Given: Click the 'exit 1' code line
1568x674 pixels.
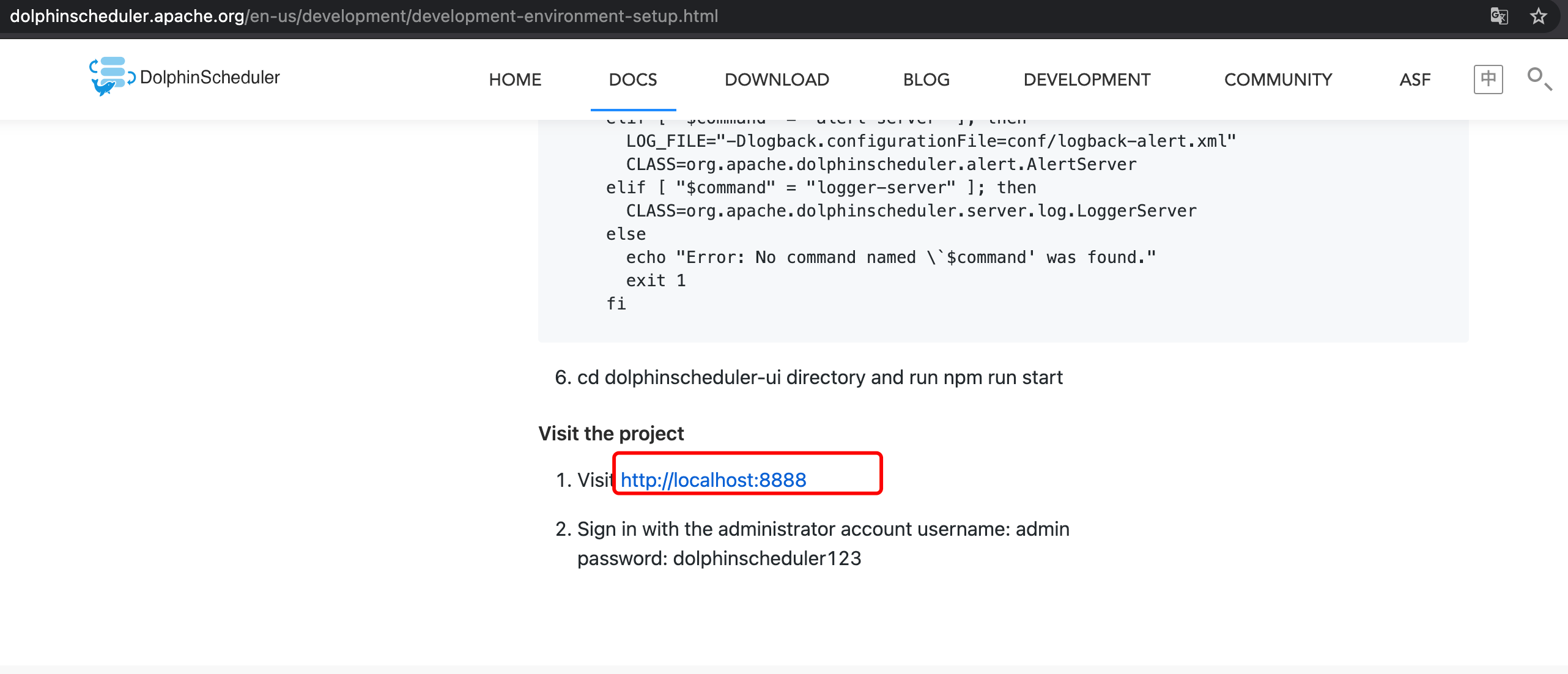Looking at the screenshot, I should point(656,281).
